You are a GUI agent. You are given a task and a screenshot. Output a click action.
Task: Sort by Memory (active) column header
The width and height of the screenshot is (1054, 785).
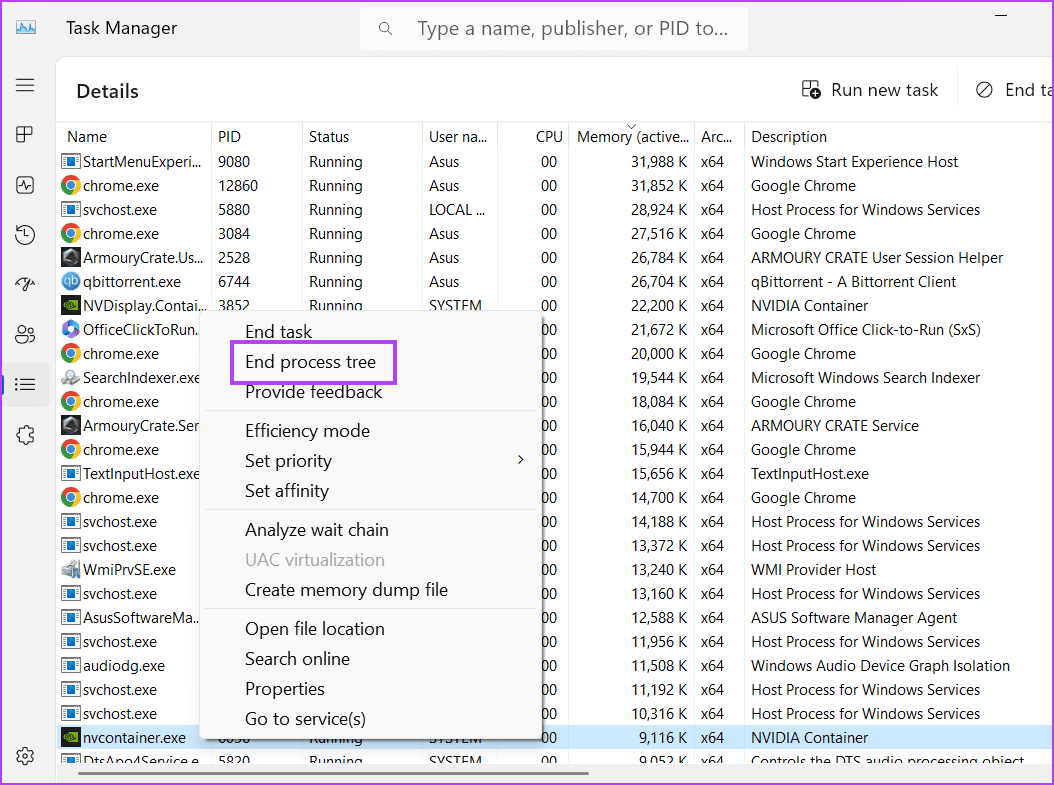coord(632,136)
